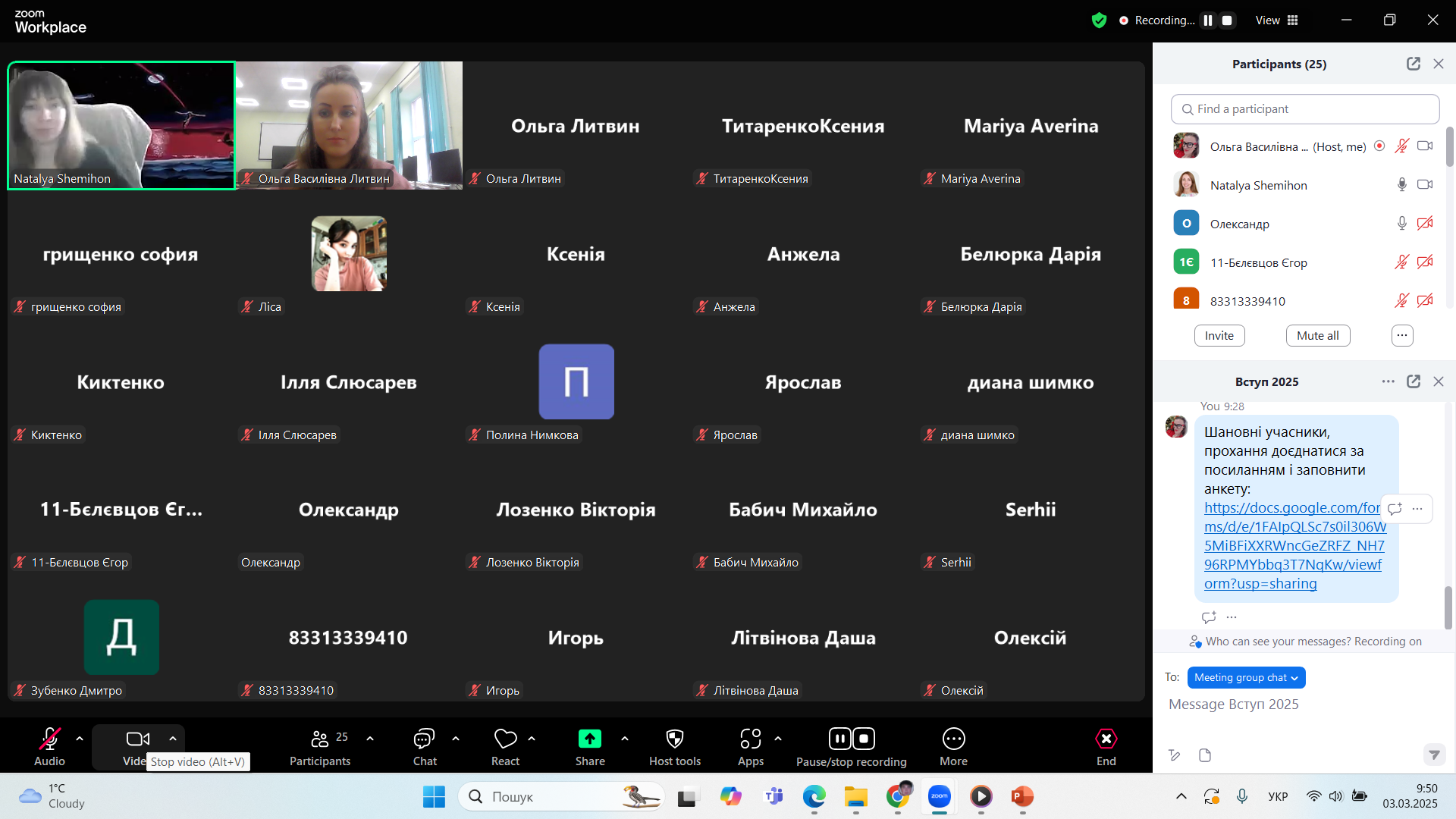The image size is (1456, 819).
Task: Send chat message with arrow icon
Action: click(1433, 755)
